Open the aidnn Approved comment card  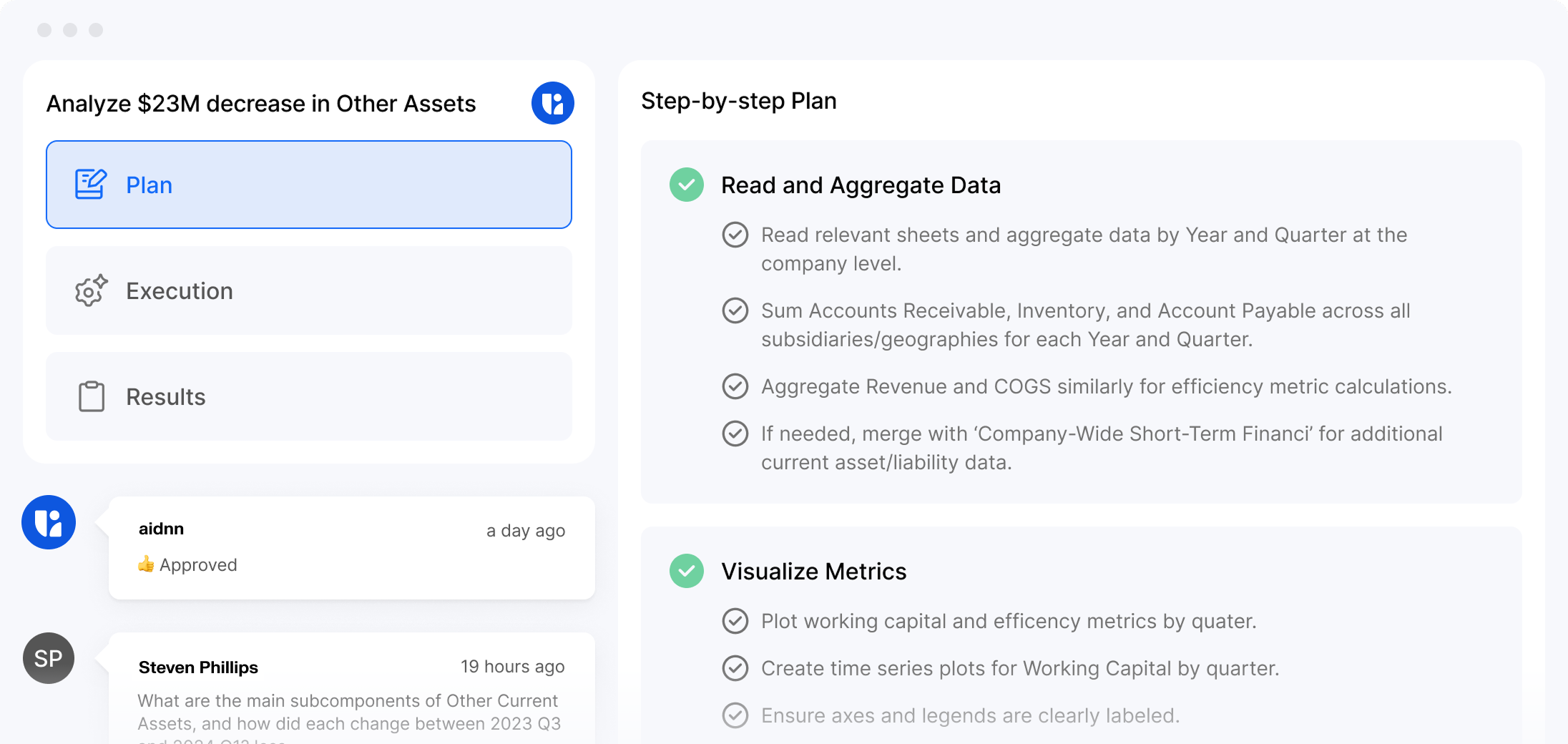point(351,548)
